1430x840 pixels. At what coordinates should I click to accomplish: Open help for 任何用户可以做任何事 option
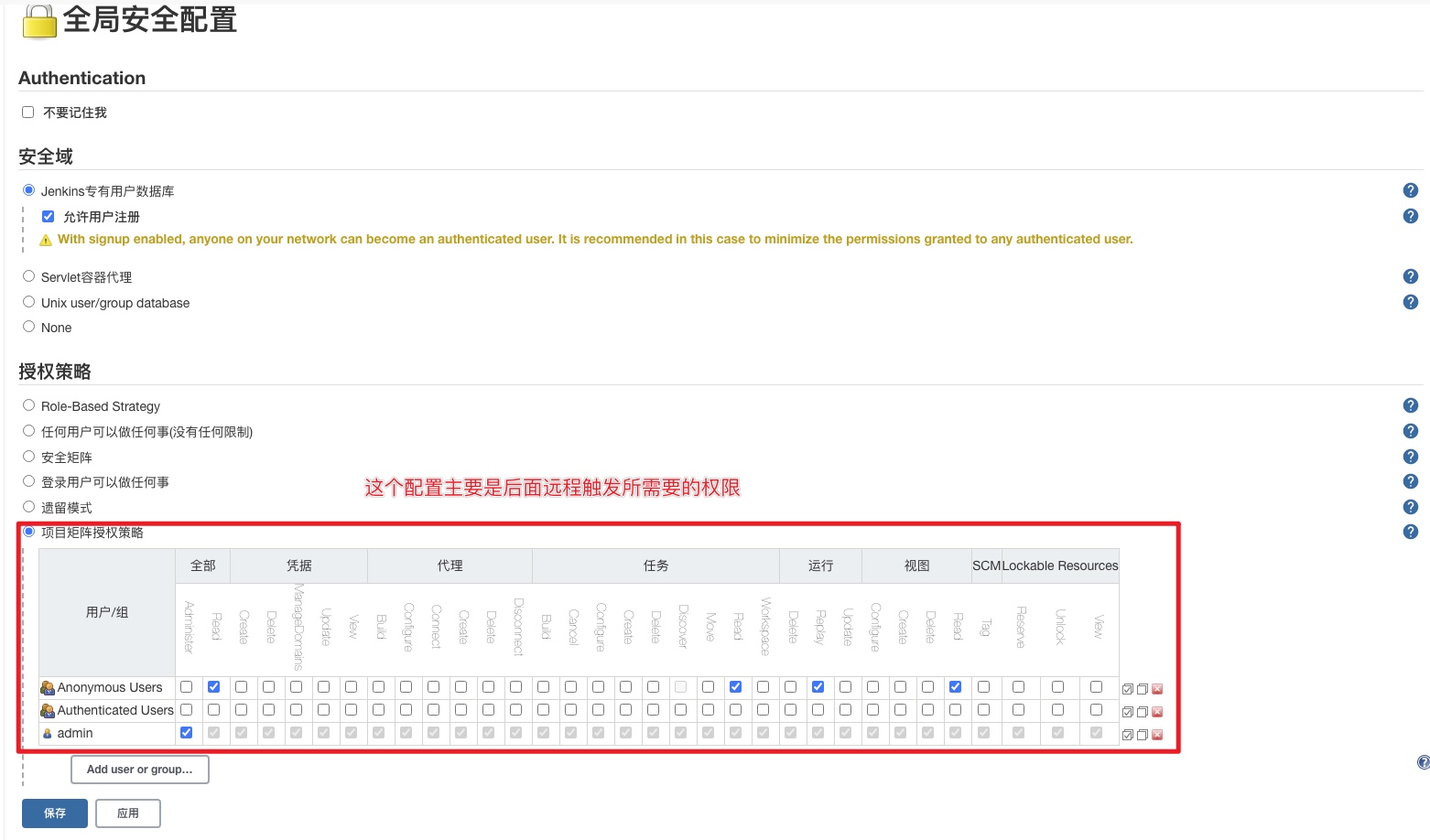pos(1411,431)
